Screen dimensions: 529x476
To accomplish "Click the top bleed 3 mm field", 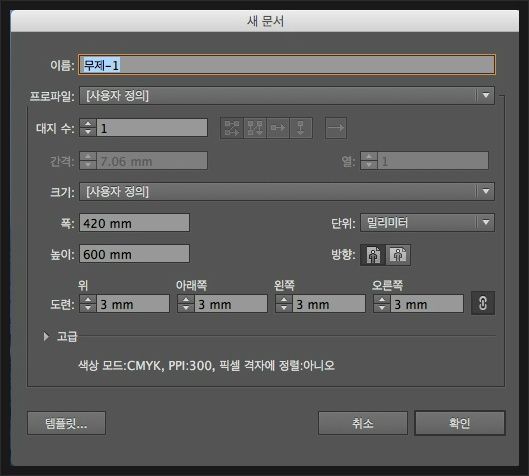I will point(133,304).
